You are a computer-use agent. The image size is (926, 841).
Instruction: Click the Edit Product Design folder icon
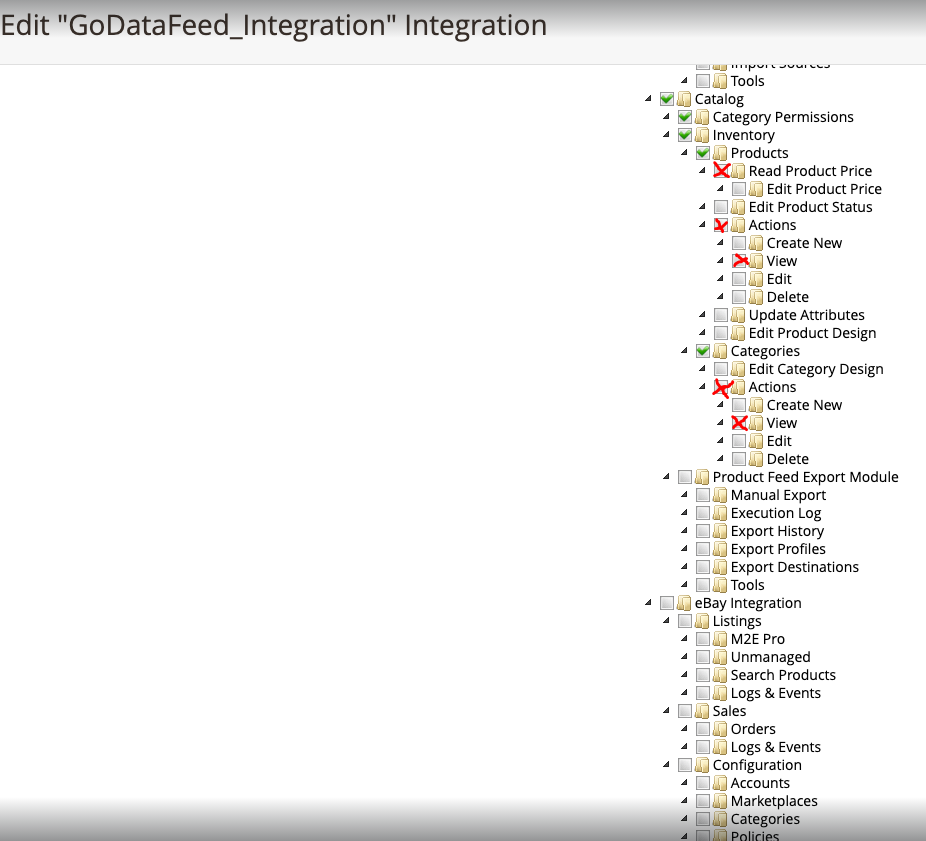738,333
